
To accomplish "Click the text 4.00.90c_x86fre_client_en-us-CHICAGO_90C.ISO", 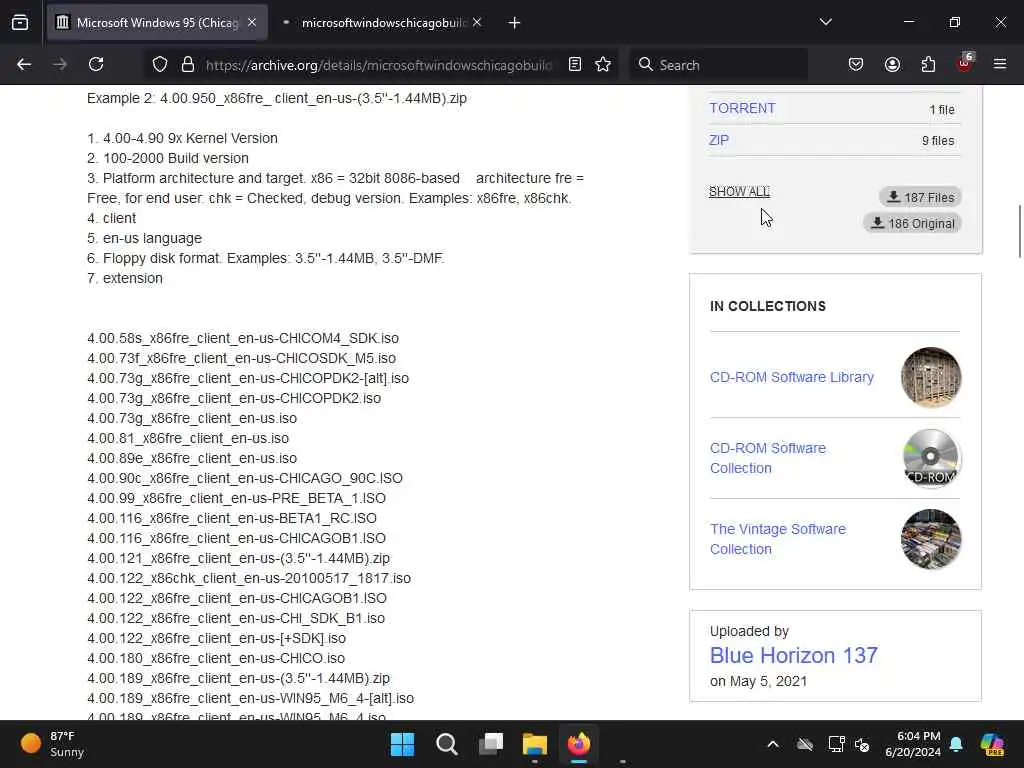I will point(245,478).
